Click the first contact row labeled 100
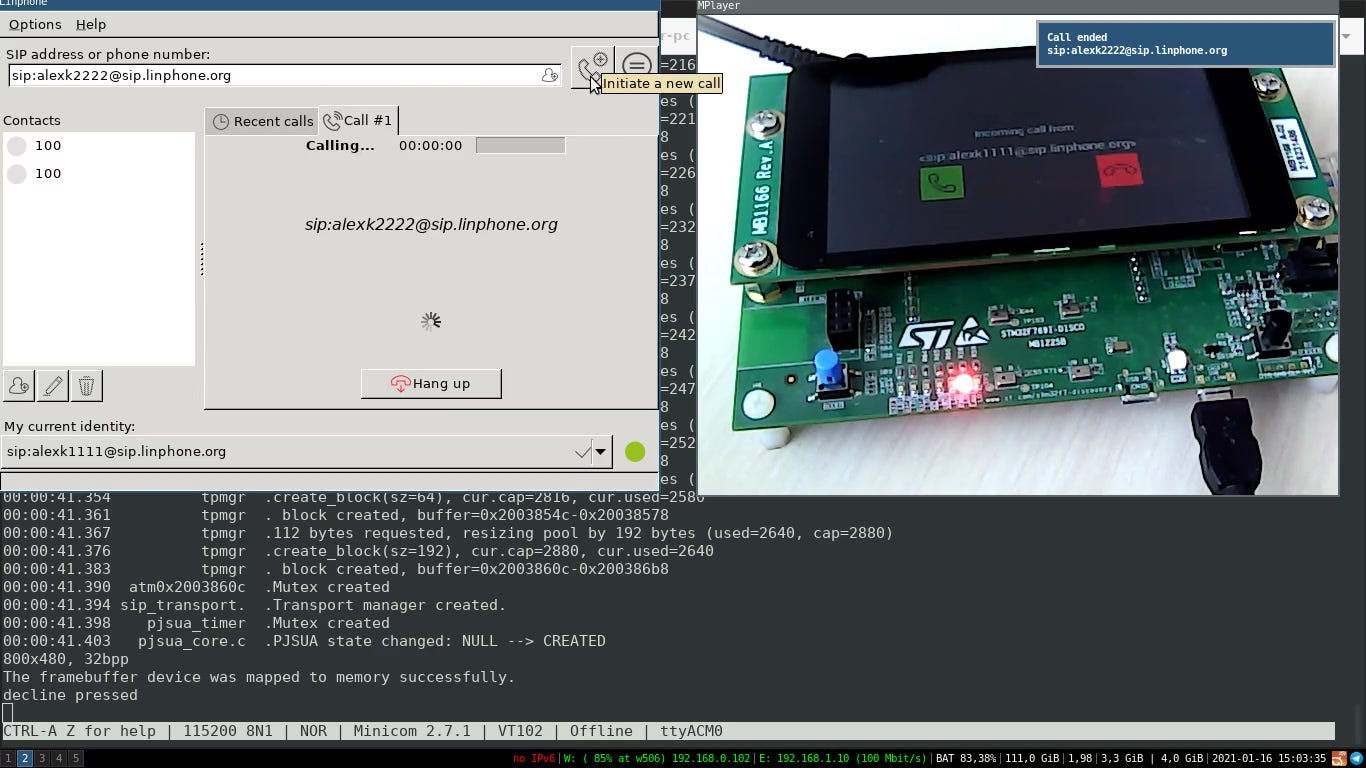 click(x=99, y=146)
